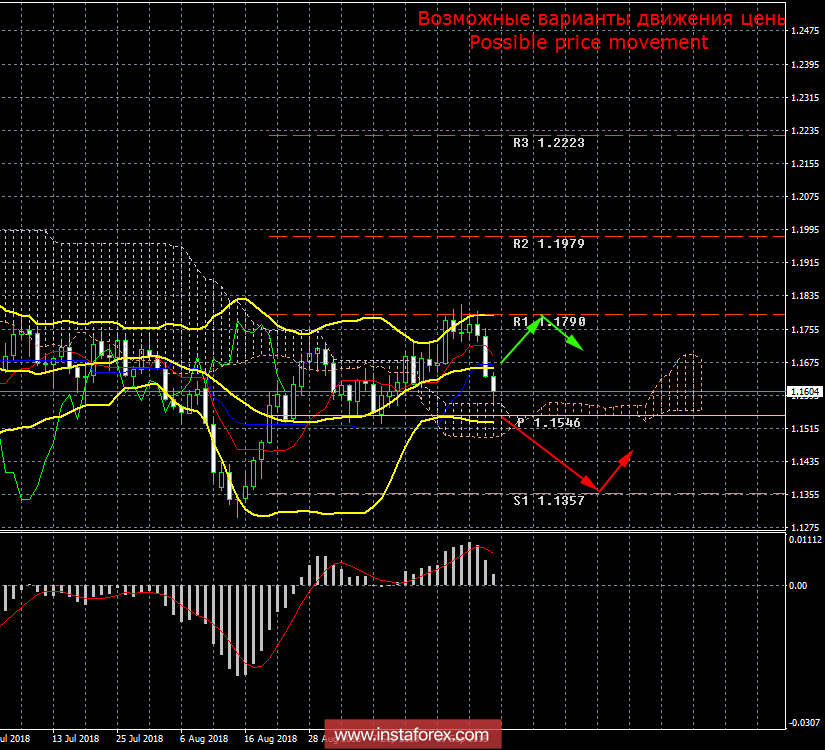
Task: Click the S1 1.1357 support label
Action: pos(549,501)
